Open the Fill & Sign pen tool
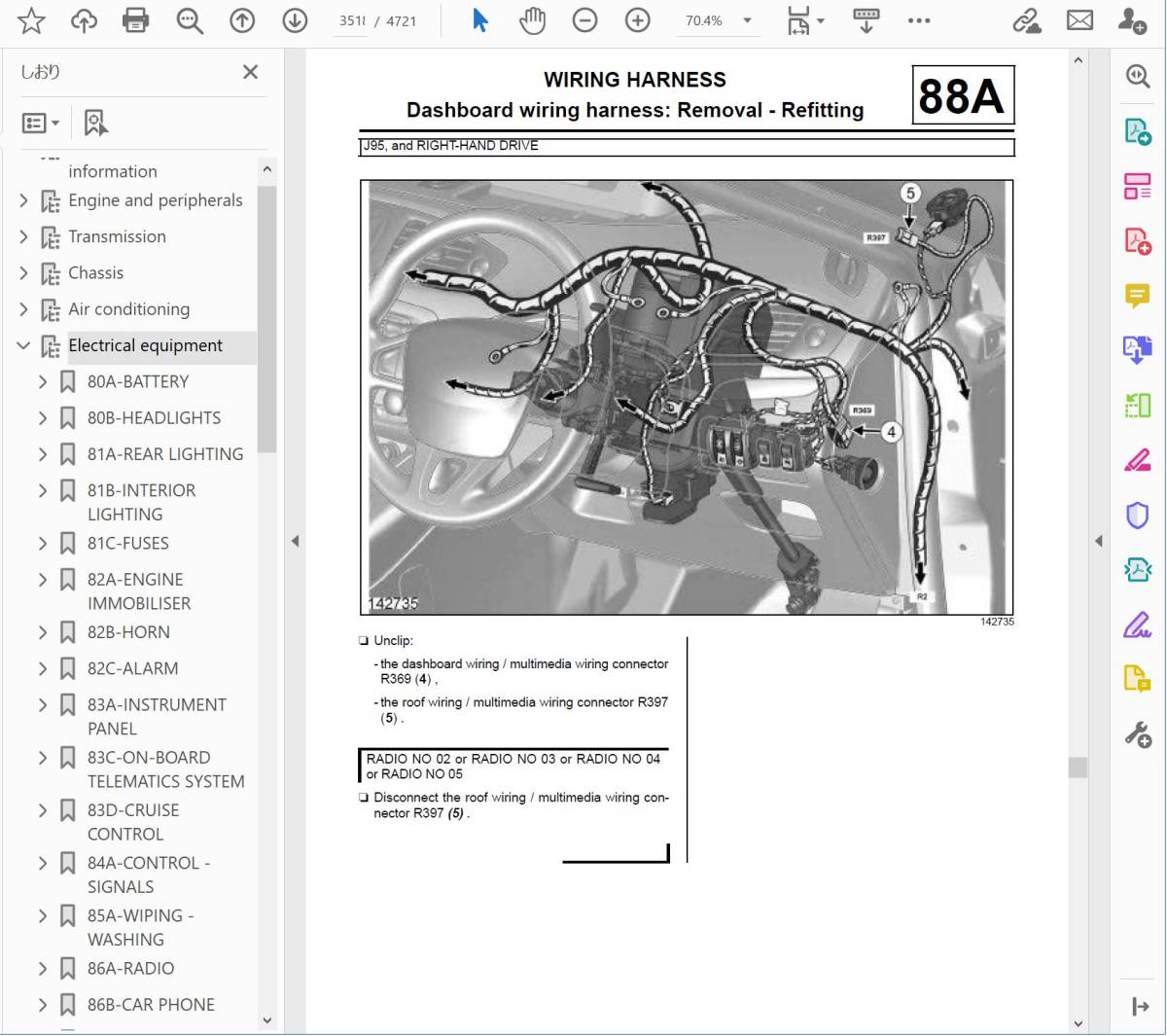The width and height of the screenshot is (1167, 1036). point(1137,625)
